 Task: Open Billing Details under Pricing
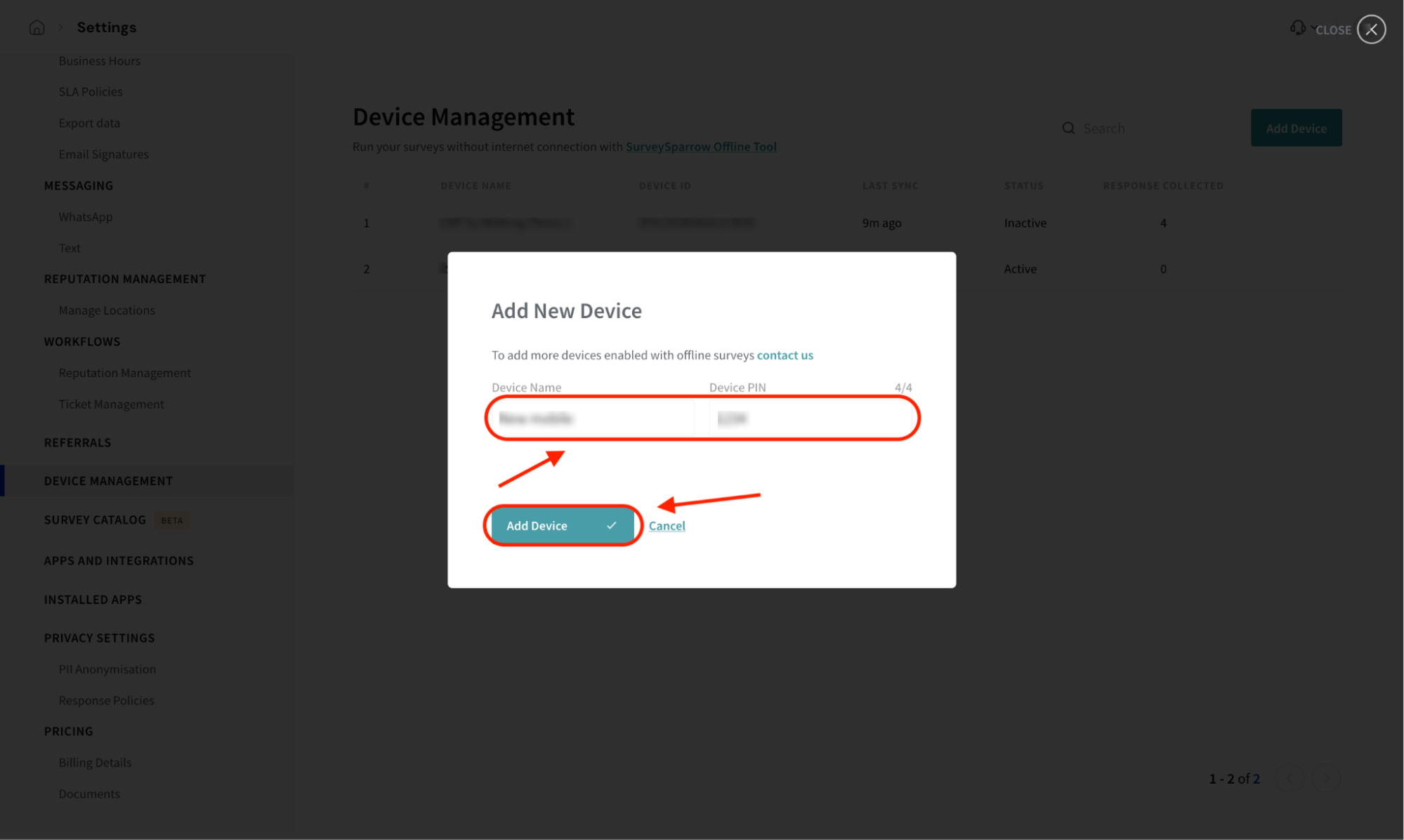click(x=95, y=763)
